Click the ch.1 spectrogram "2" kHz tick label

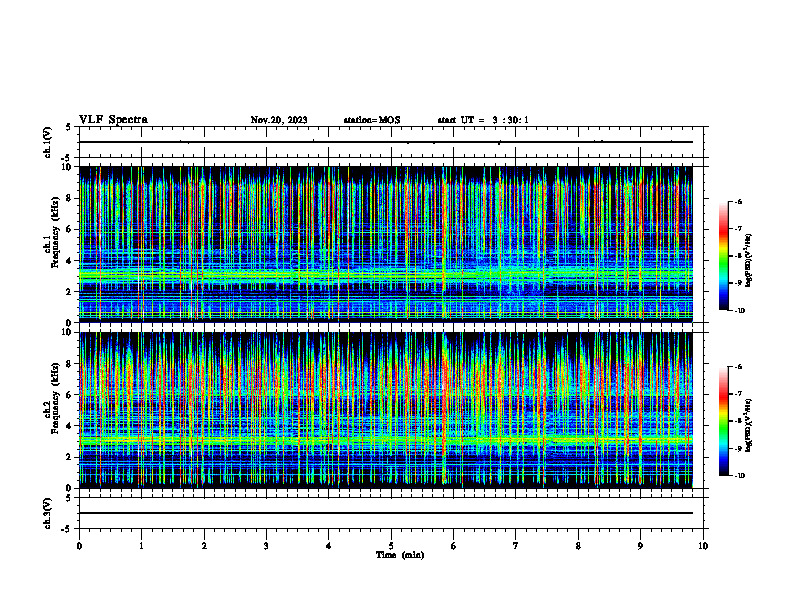click(x=70, y=292)
